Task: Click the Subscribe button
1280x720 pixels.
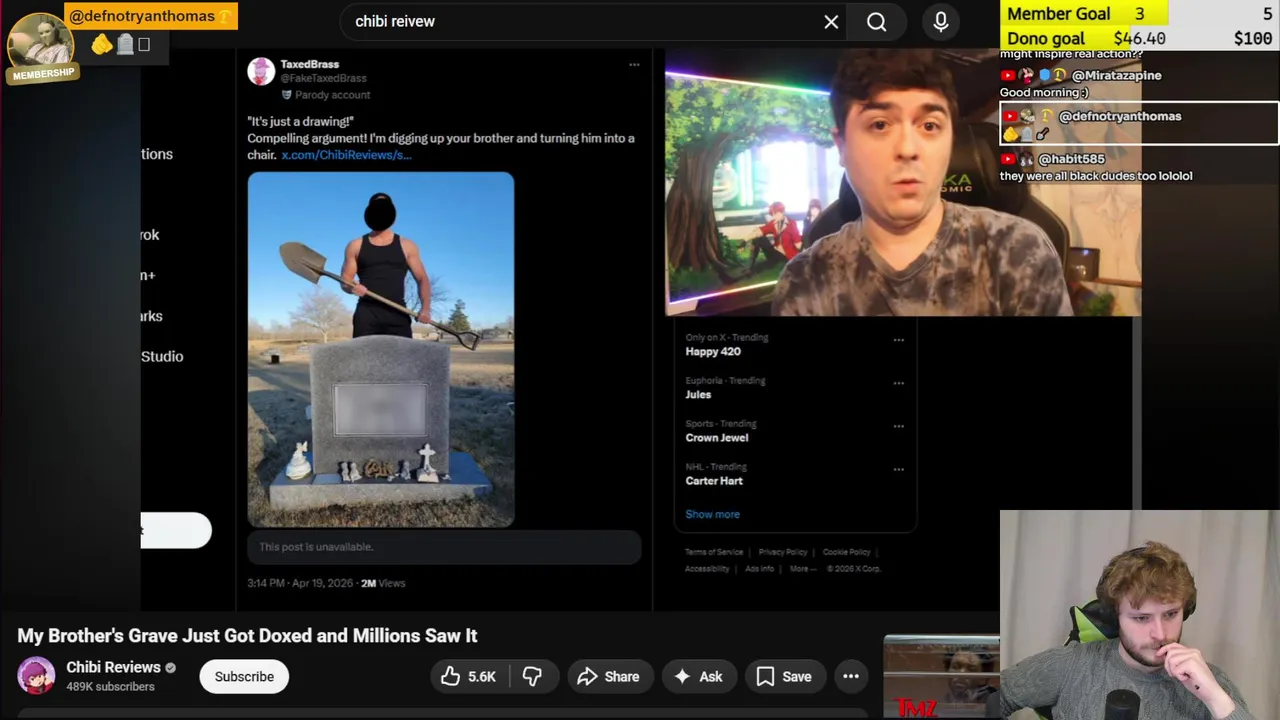Action: [x=244, y=677]
